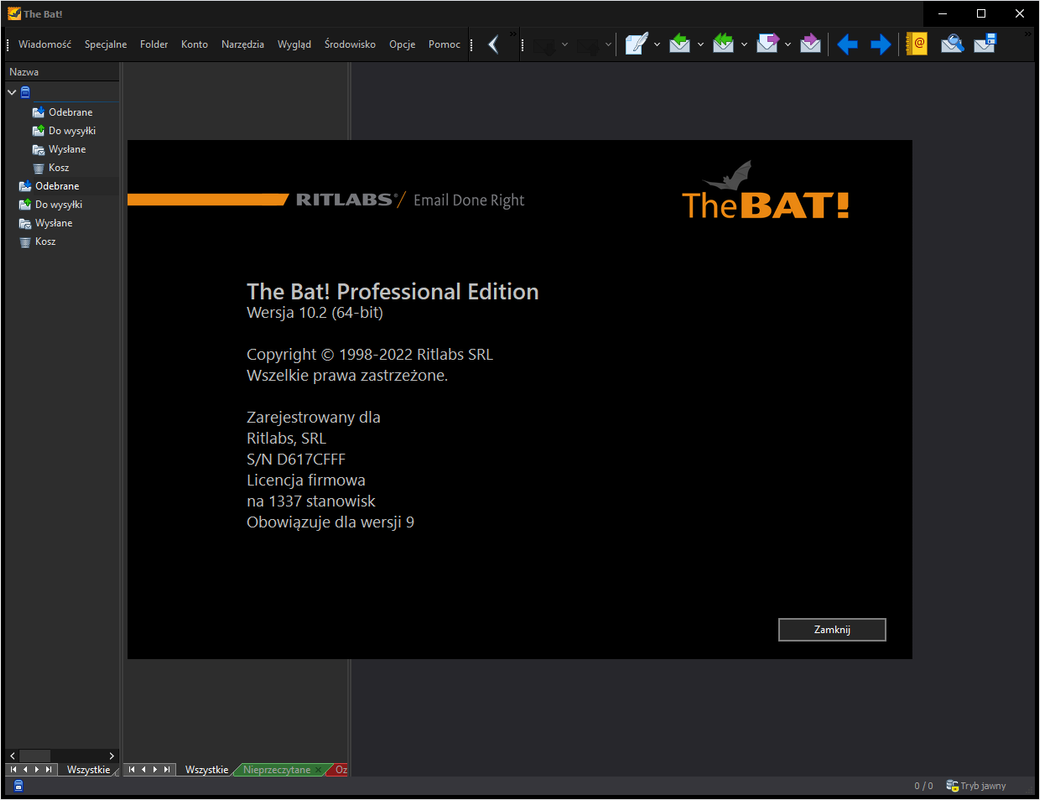Screen dimensions: 1040x800
Task: Open the Konto menu
Action: (194, 44)
